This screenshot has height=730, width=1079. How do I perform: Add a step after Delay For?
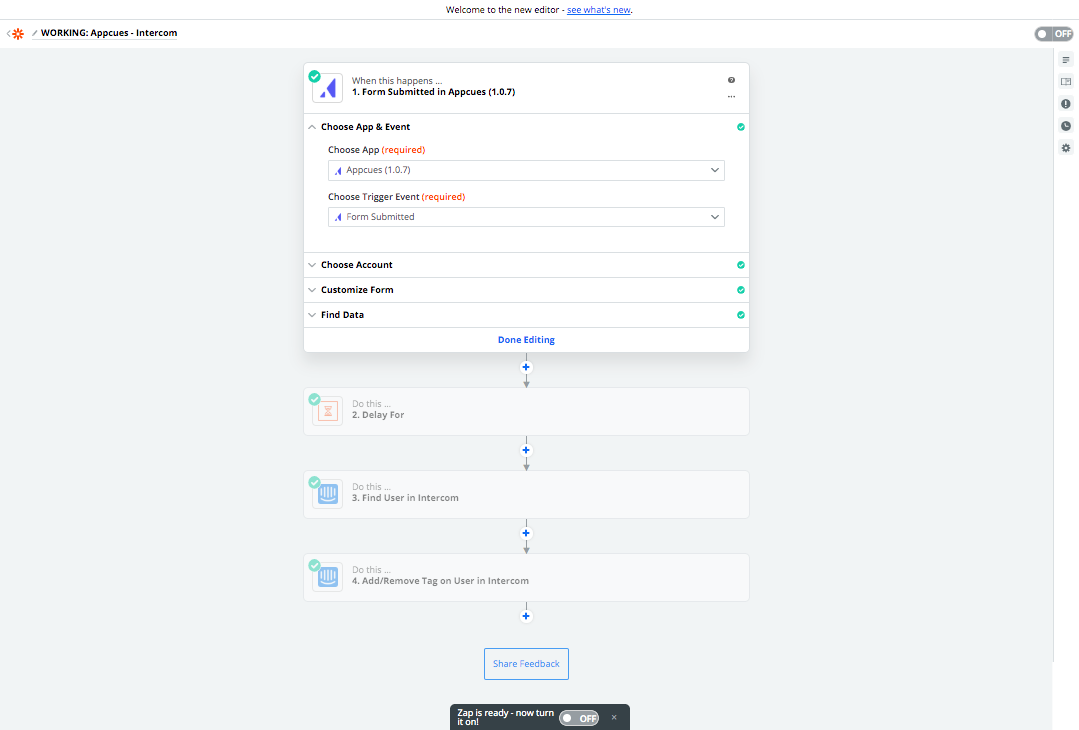526,451
